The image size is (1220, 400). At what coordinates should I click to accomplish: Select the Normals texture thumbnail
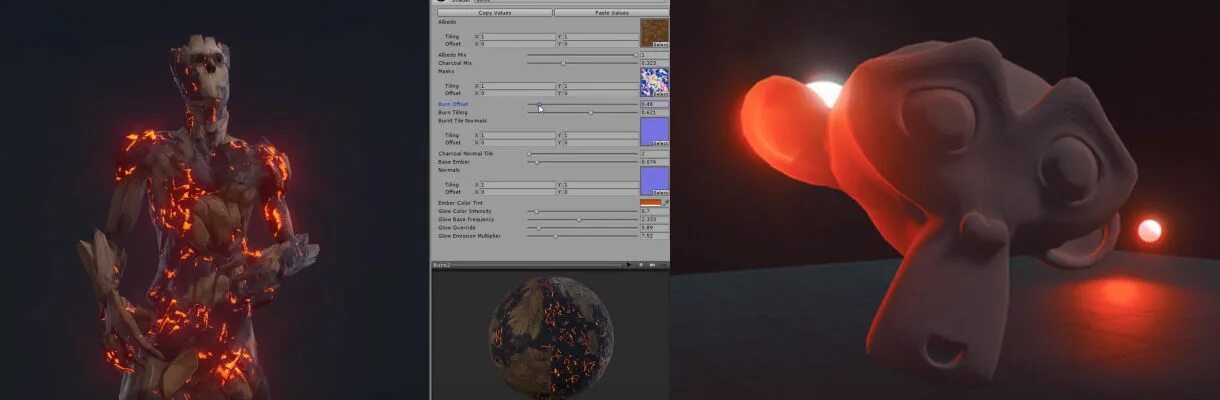pyautogui.click(x=654, y=181)
